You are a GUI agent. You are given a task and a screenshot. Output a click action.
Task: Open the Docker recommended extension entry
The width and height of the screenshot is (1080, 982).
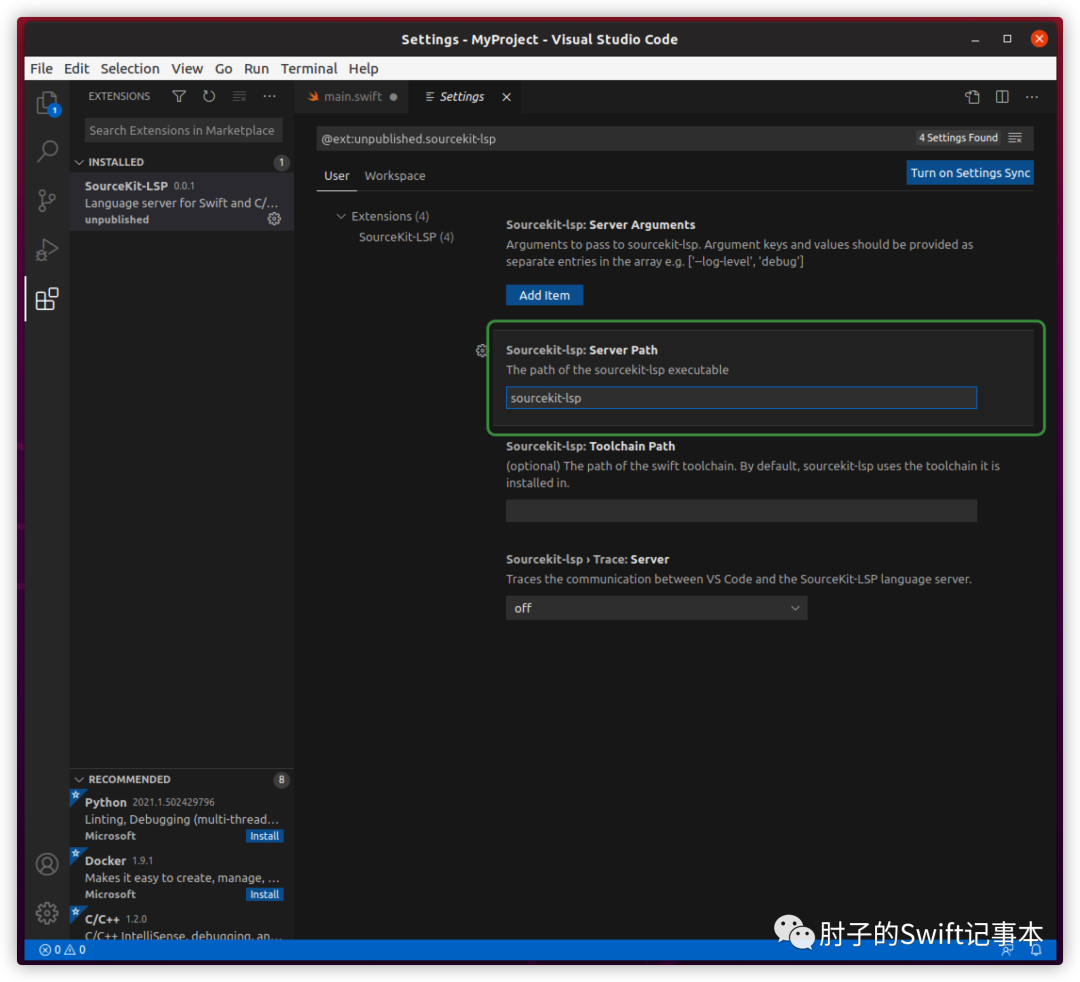point(182,877)
